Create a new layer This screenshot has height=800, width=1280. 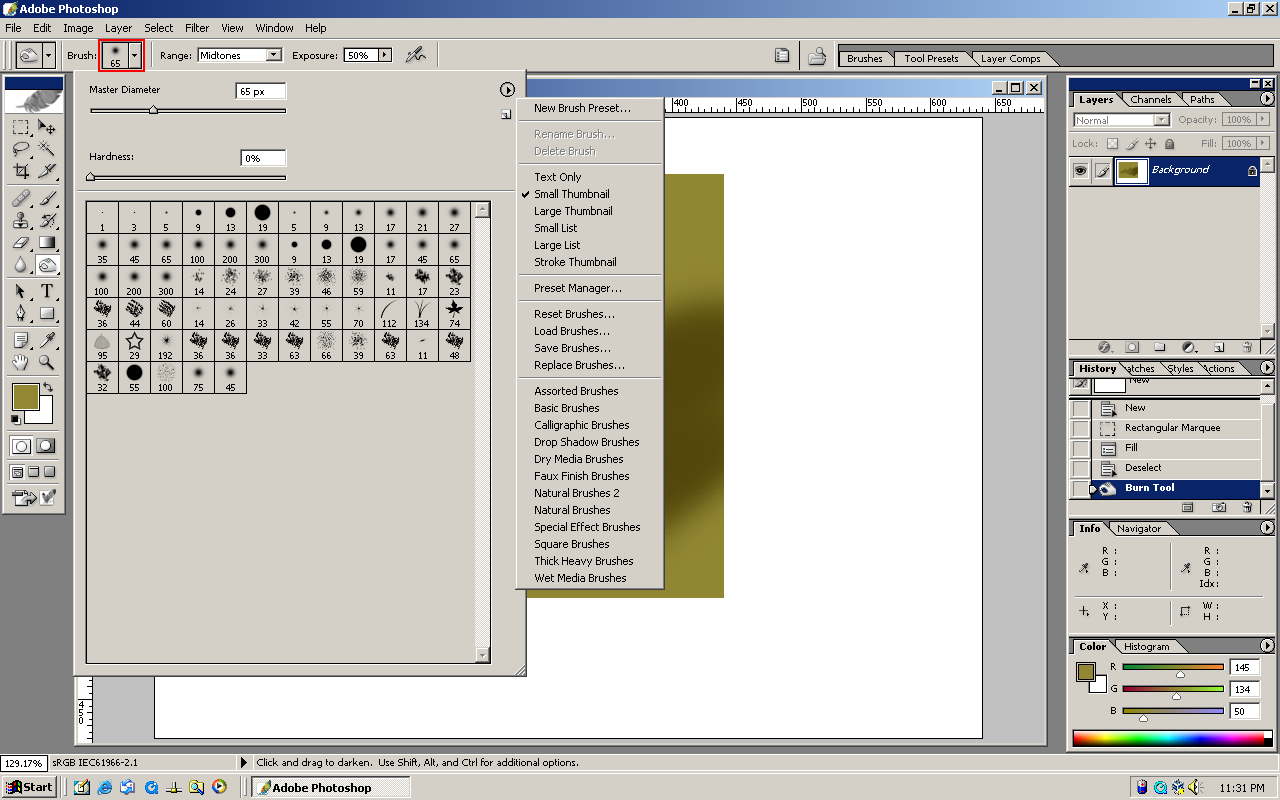[x=1219, y=347]
